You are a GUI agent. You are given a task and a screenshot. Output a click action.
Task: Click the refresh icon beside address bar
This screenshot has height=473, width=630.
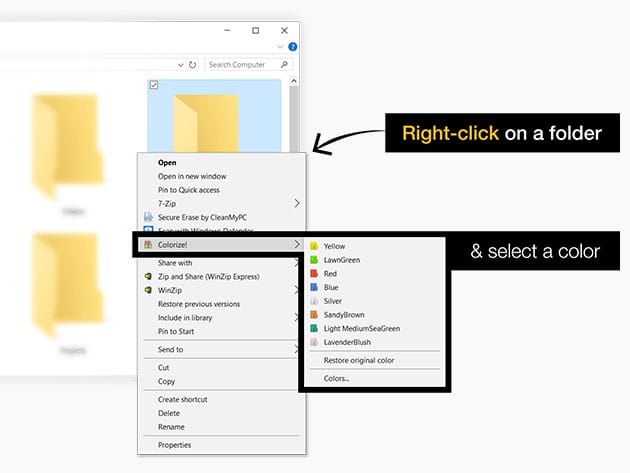pyautogui.click(x=192, y=65)
